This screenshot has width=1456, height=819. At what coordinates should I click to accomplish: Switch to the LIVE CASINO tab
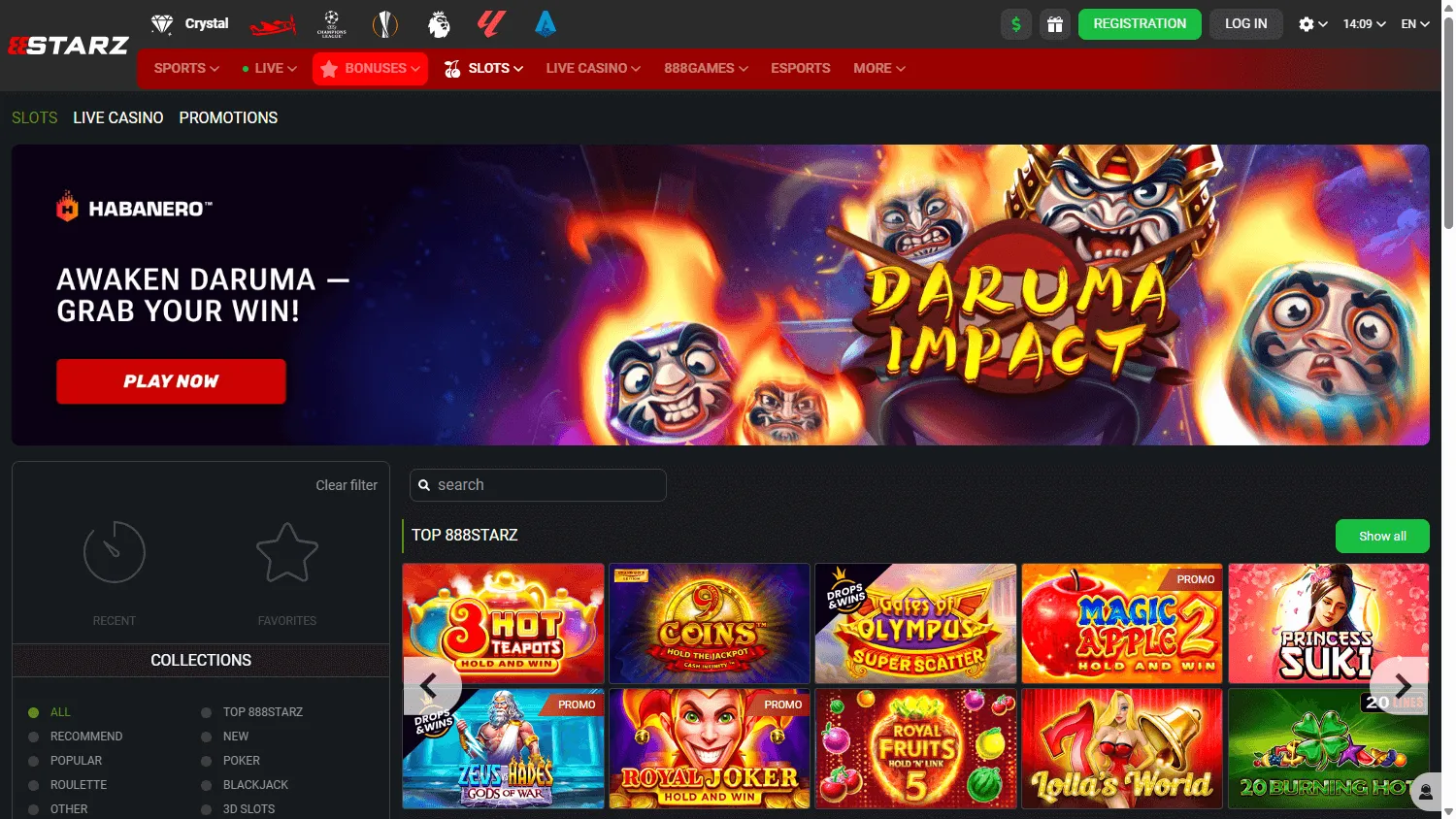117,117
